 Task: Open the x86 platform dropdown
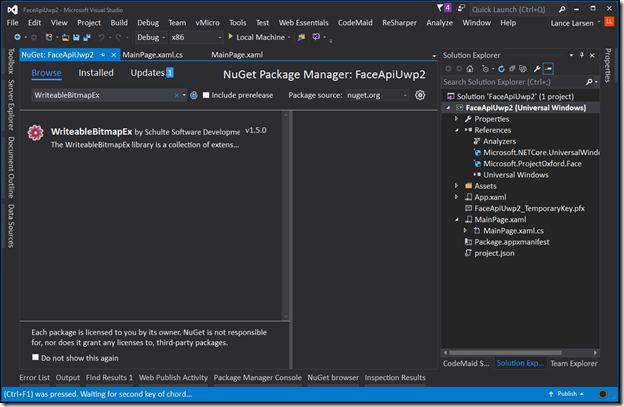click(x=196, y=37)
